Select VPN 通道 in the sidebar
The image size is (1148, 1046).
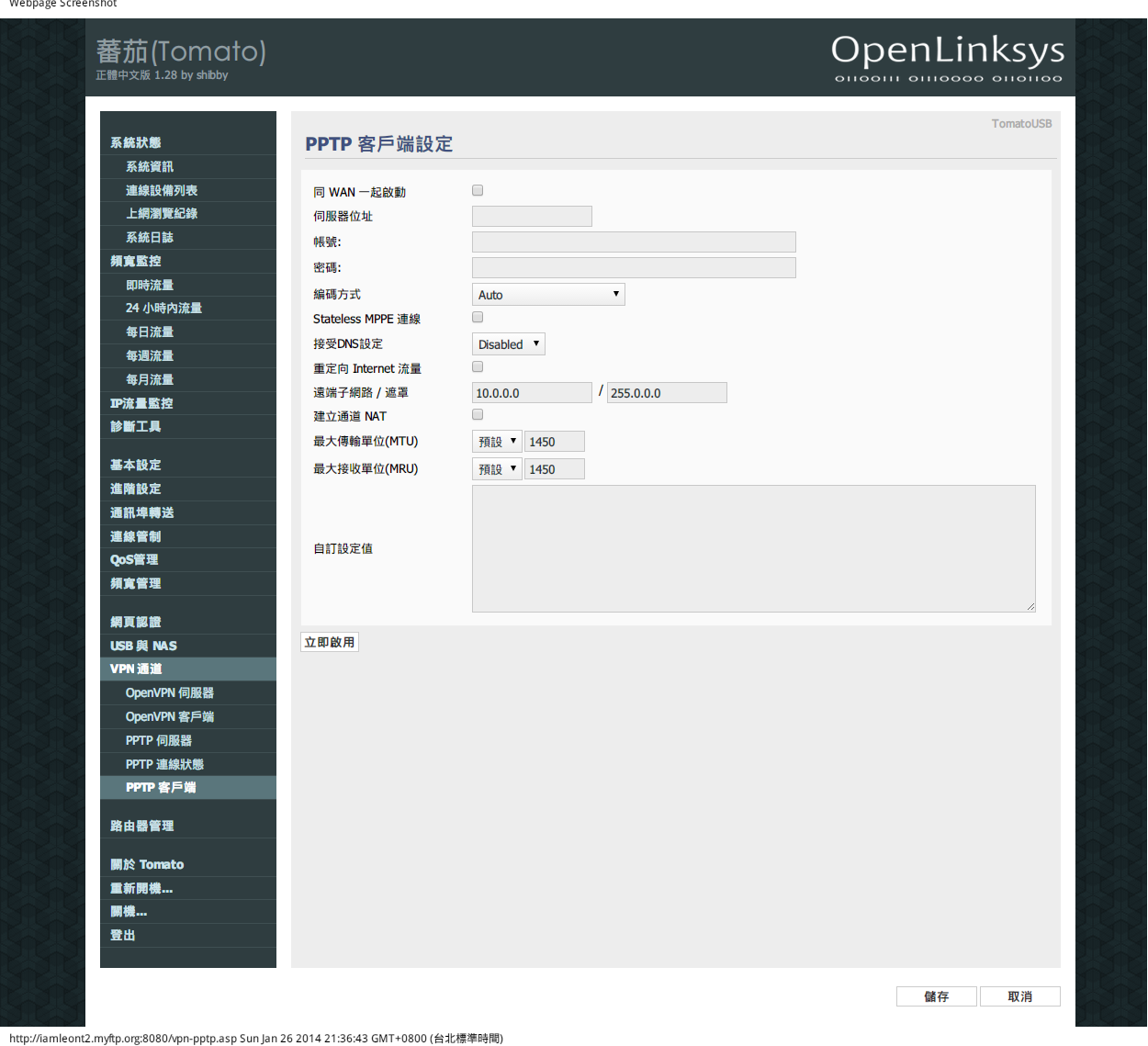coord(188,669)
